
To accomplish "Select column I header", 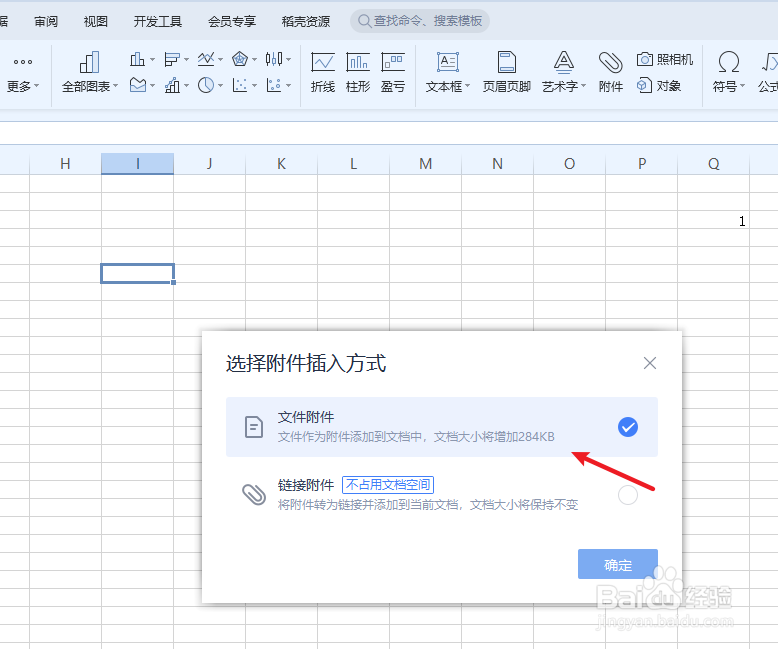I will click(x=137, y=164).
